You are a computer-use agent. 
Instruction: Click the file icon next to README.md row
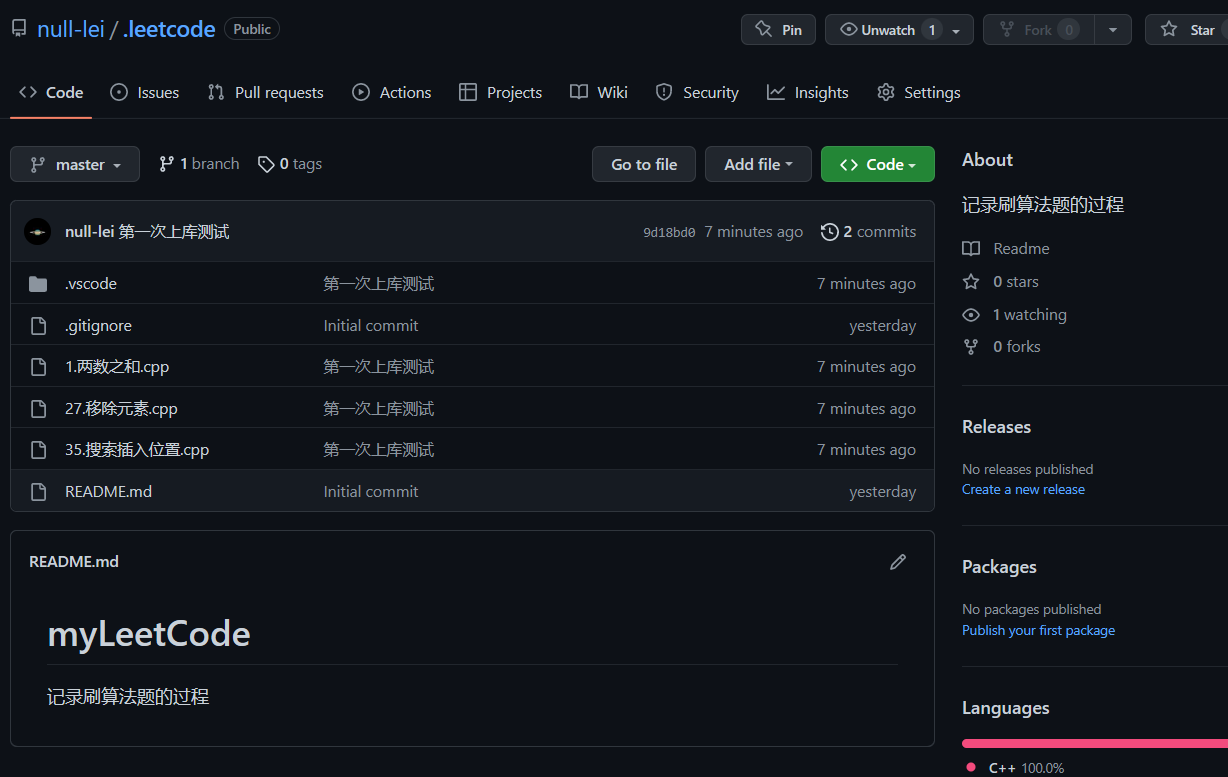tap(38, 492)
